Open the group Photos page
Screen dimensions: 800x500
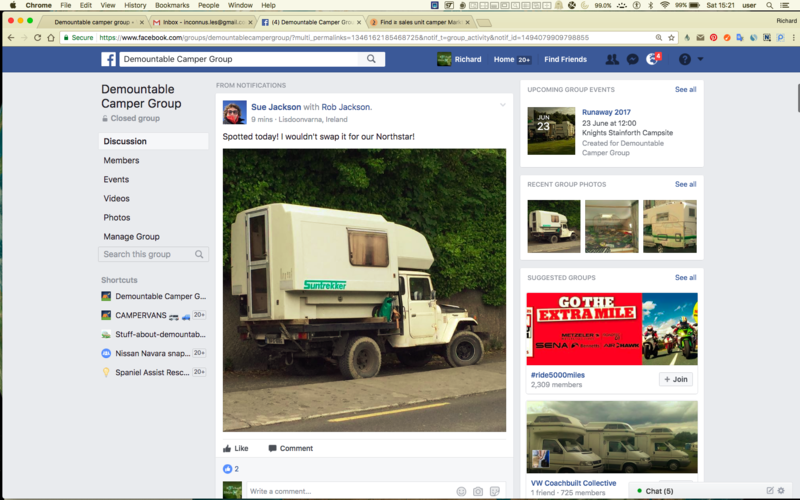pos(117,217)
